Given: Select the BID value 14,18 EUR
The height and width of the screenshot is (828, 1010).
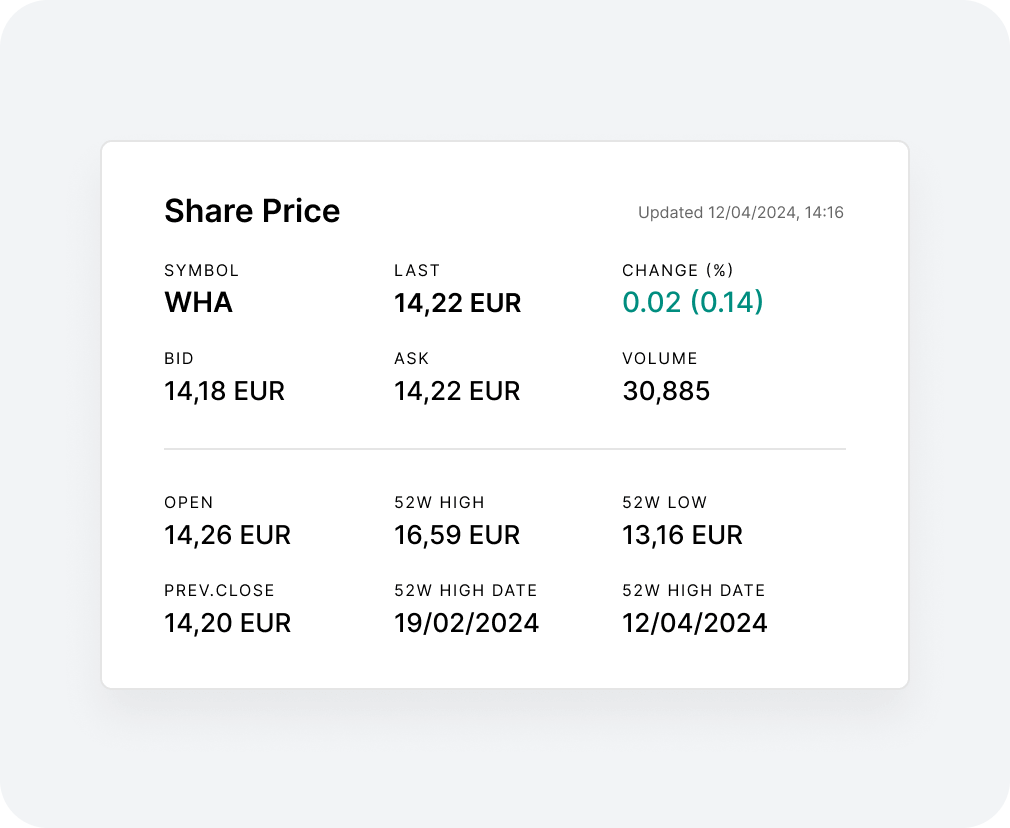Looking at the screenshot, I should click(224, 391).
